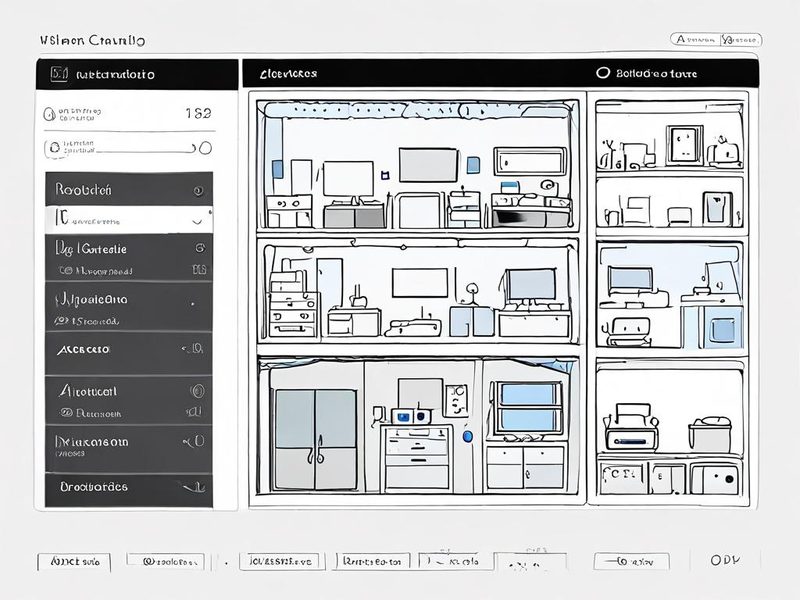Expand the Upoaicana list row

point(129,307)
